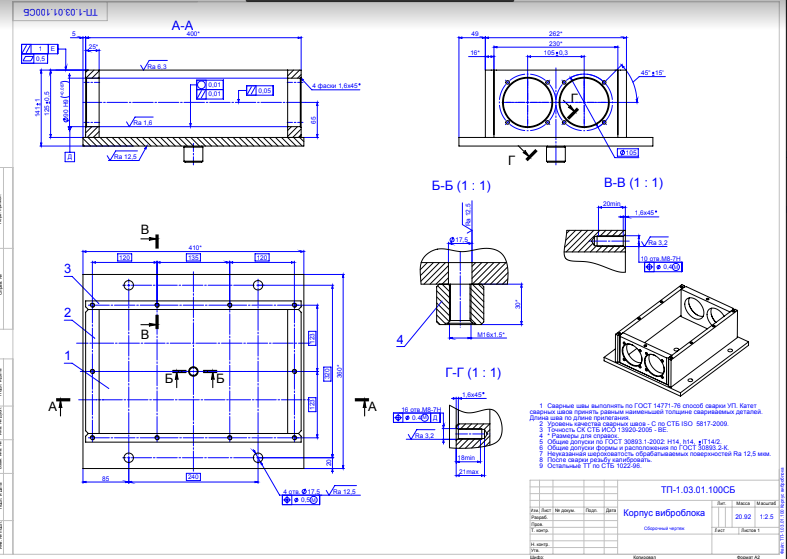Select the '16 отв M8-7H' callout
Viewport: 787px width, 559px height.
pos(421,410)
